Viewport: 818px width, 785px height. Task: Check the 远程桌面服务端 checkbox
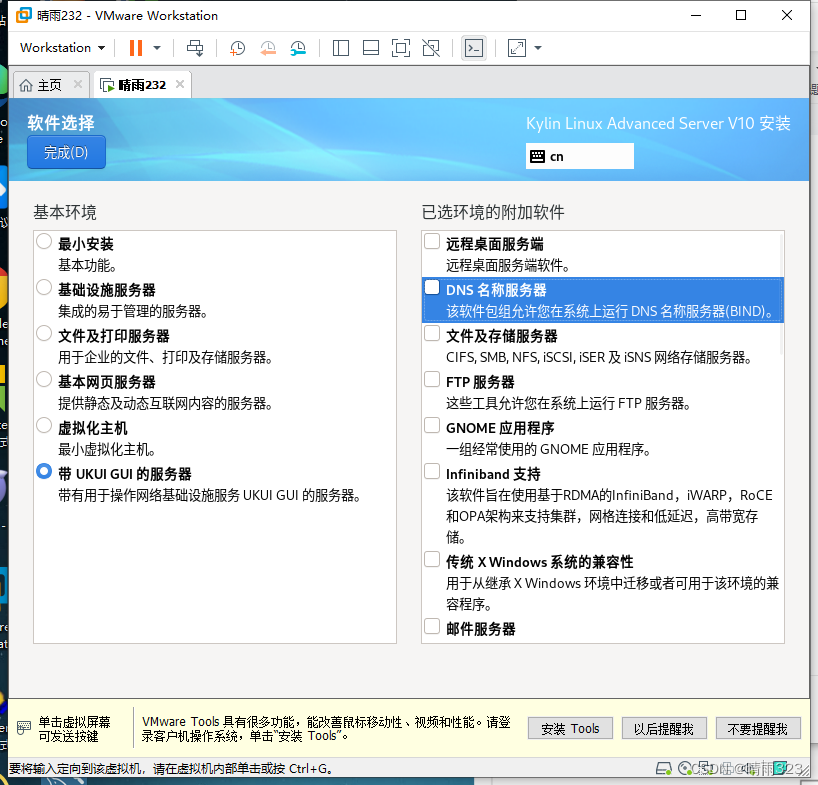tap(432, 241)
